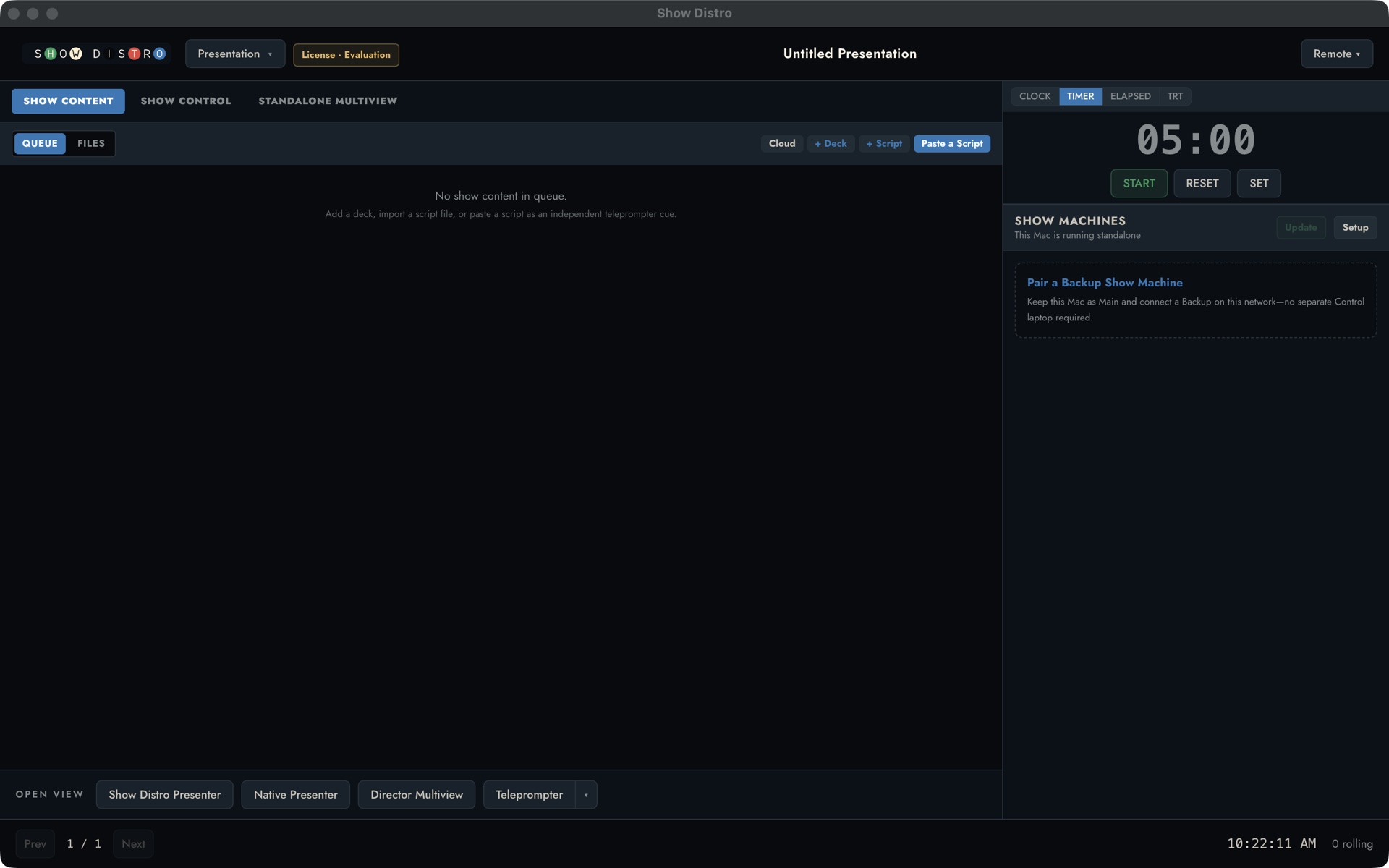
Task: Click the Next slide button
Action: 133,843
